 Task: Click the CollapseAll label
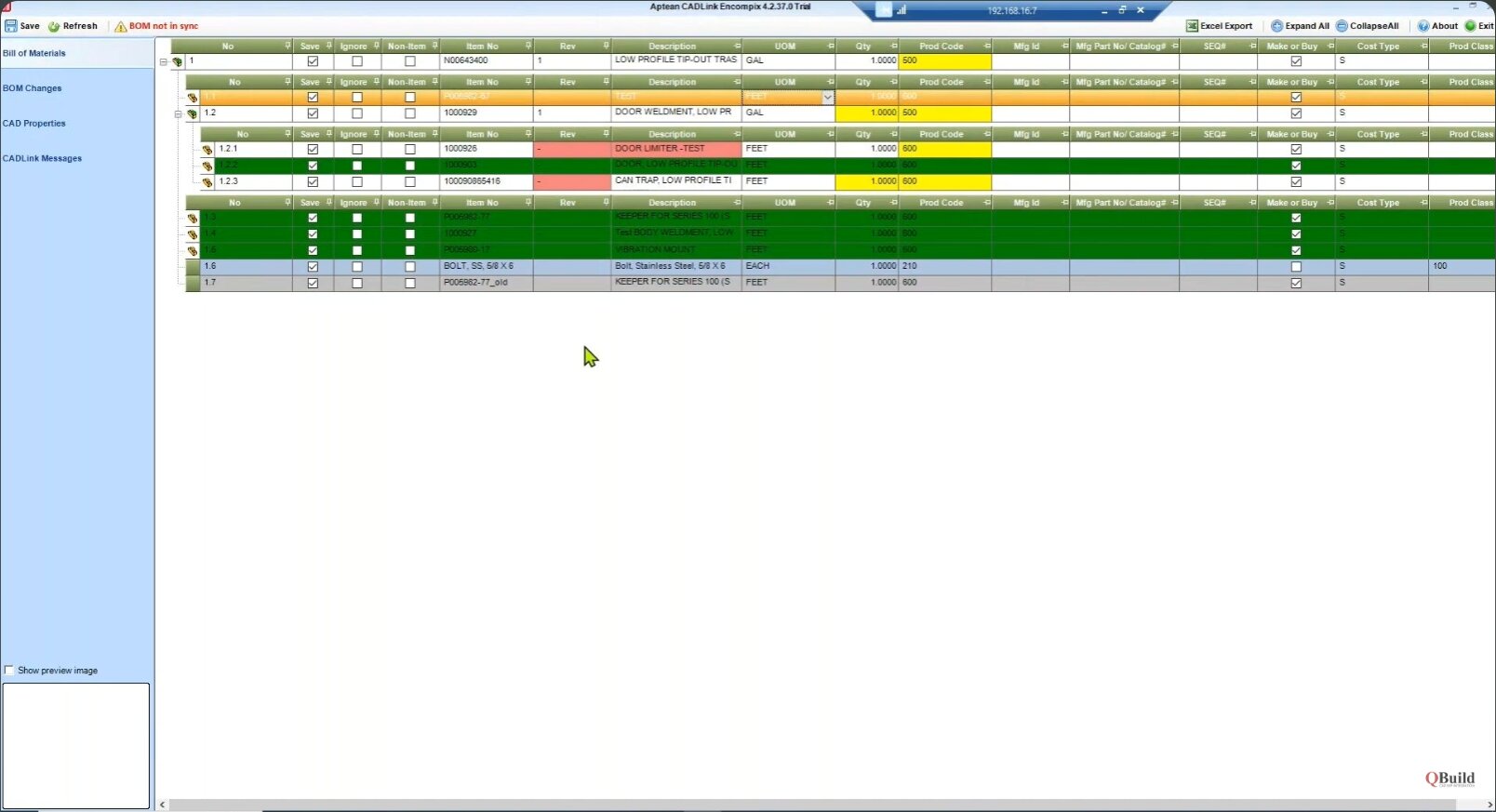pos(1374,26)
